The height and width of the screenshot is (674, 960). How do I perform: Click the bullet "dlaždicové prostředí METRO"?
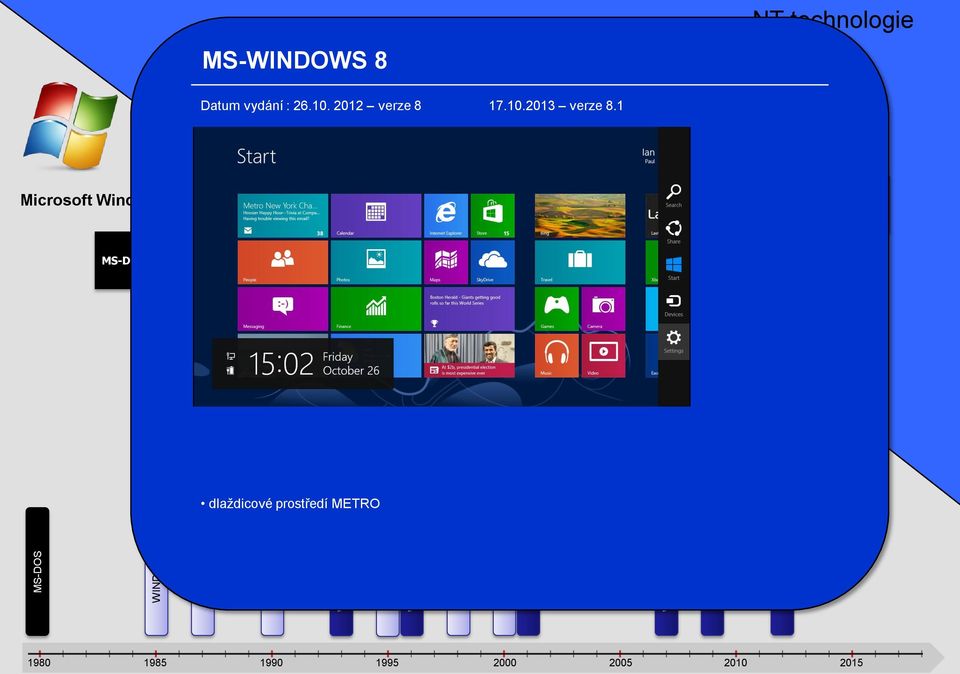coord(290,503)
